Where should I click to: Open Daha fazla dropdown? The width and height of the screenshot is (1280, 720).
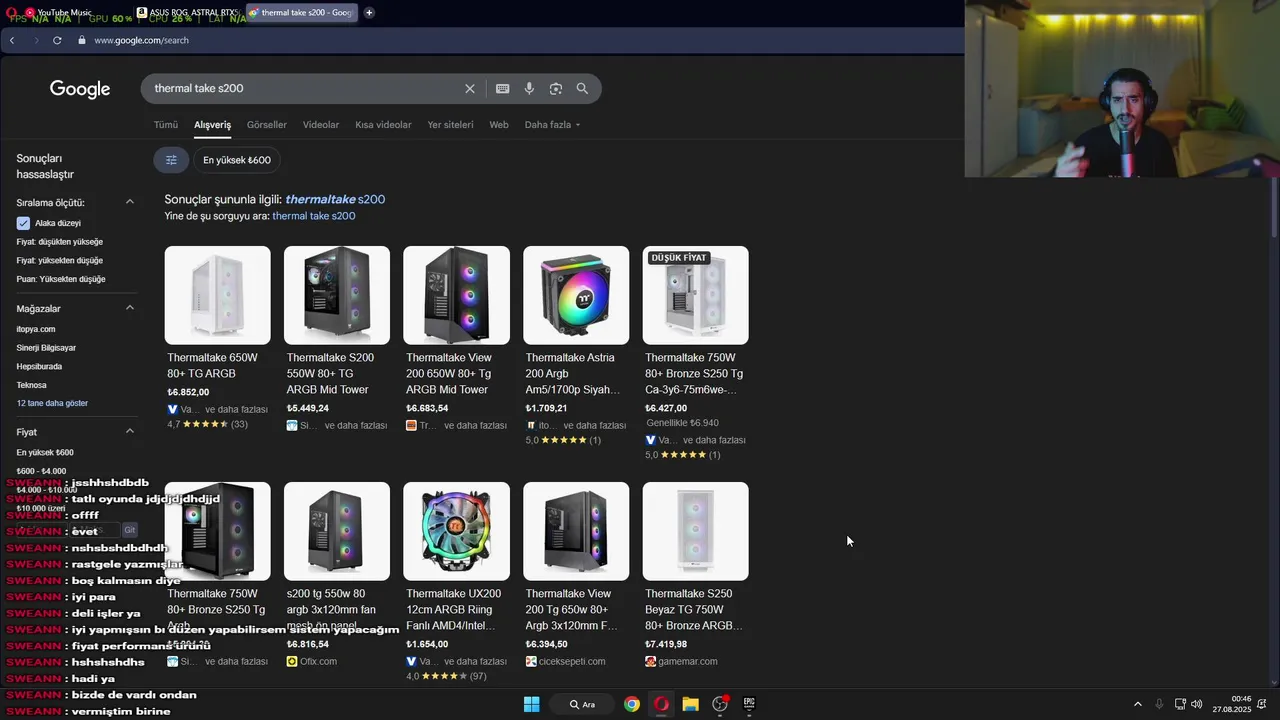552,125
